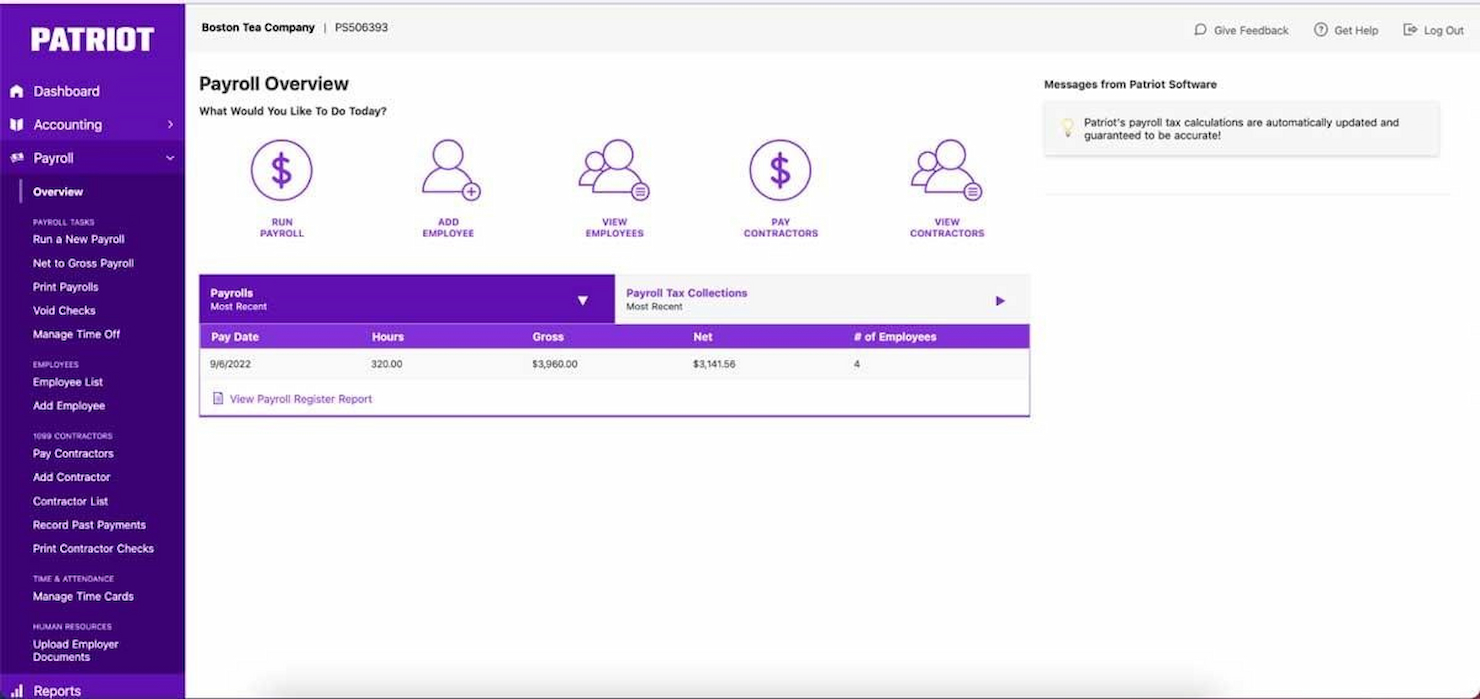Click the Log Out exit icon
The width and height of the screenshot is (1480, 699).
coord(1411,30)
